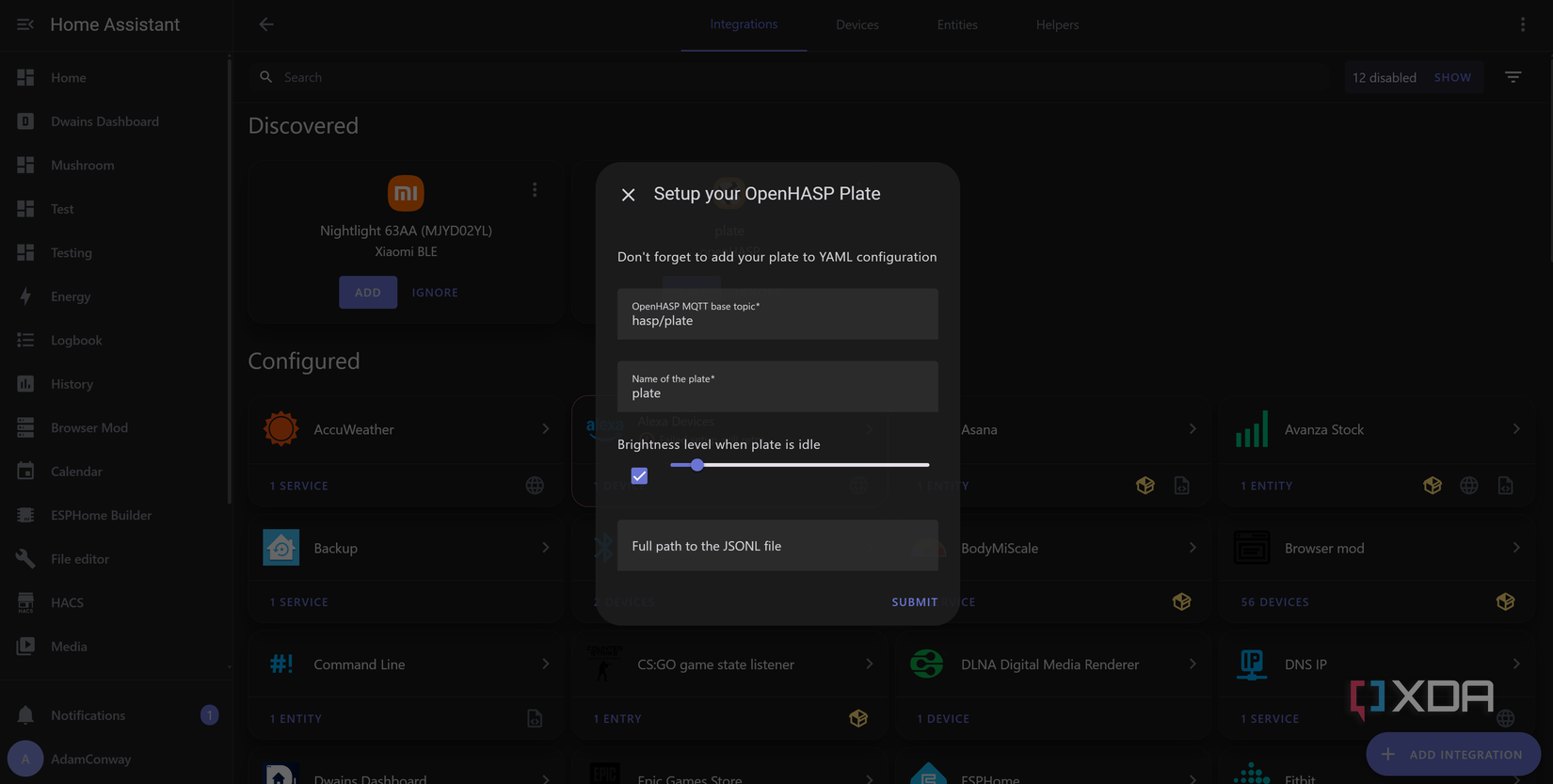Viewport: 1553px width, 784px height.
Task: Click the integrations Search field
Action: point(791,77)
